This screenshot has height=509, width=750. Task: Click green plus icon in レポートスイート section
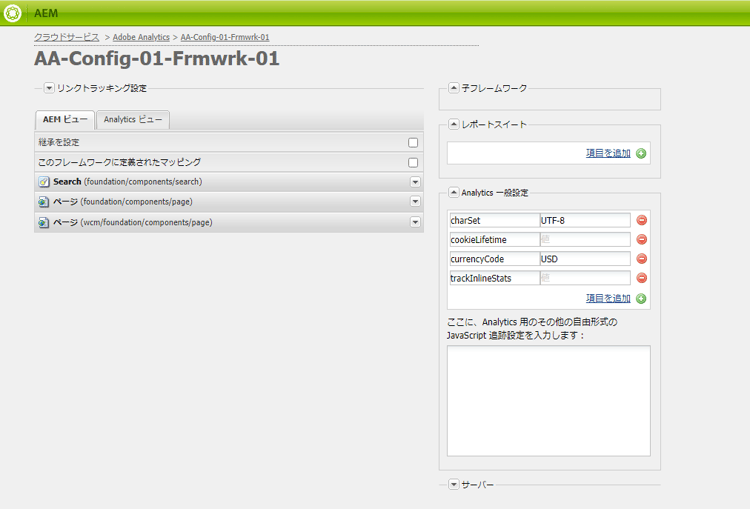point(641,154)
